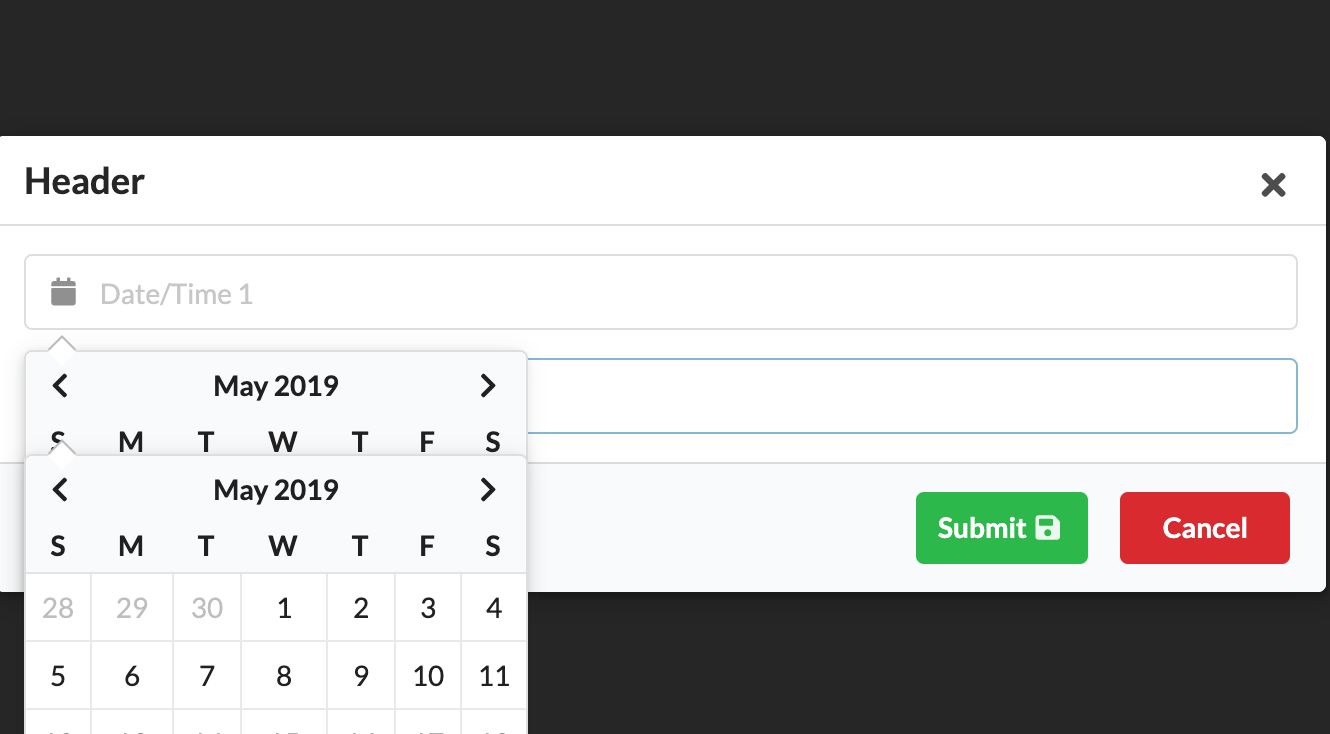The height and width of the screenshot is (734, 1330).
Task: Go to next month on the top calendar
Action: [x=488, y=385]
